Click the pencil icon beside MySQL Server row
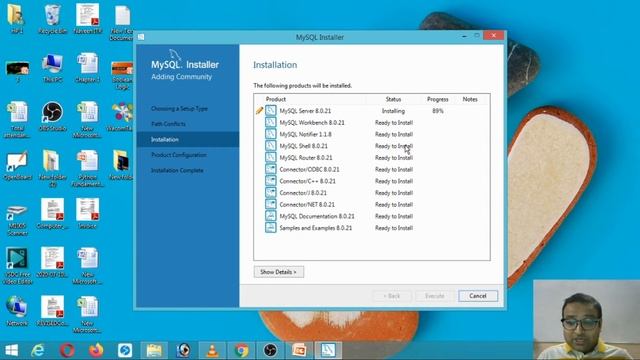Viewport: 640px width, 360px height. pos(259,111)
